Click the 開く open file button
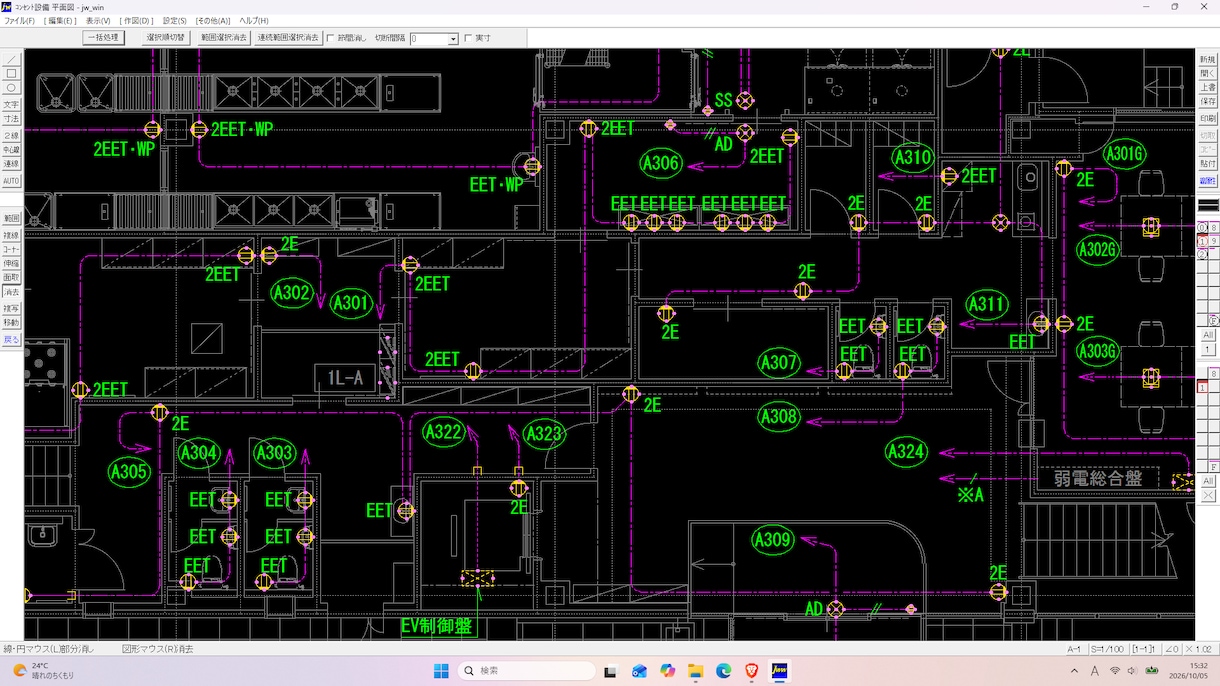 coord(1208,73)
